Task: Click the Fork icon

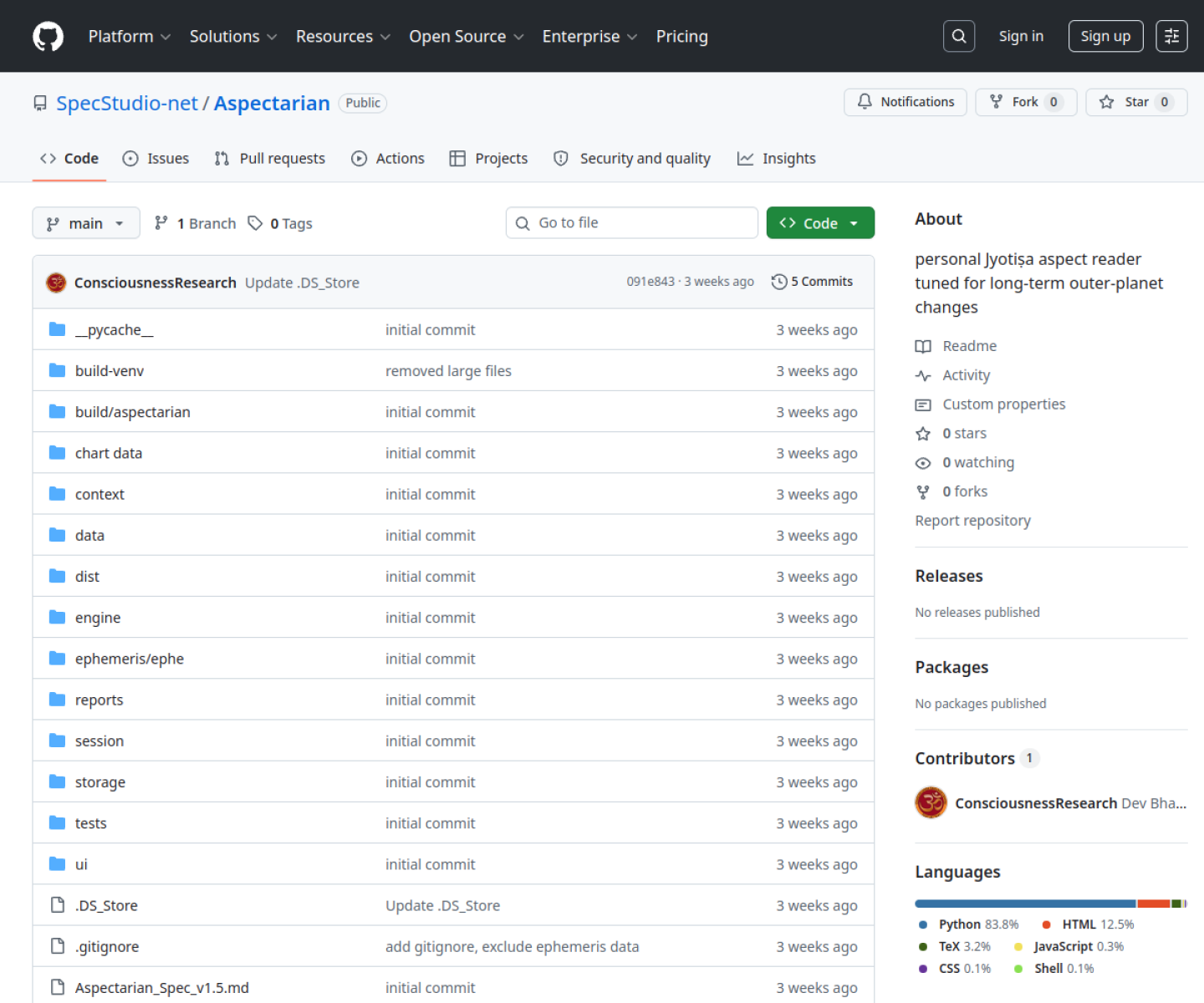Action: (996, 102)
